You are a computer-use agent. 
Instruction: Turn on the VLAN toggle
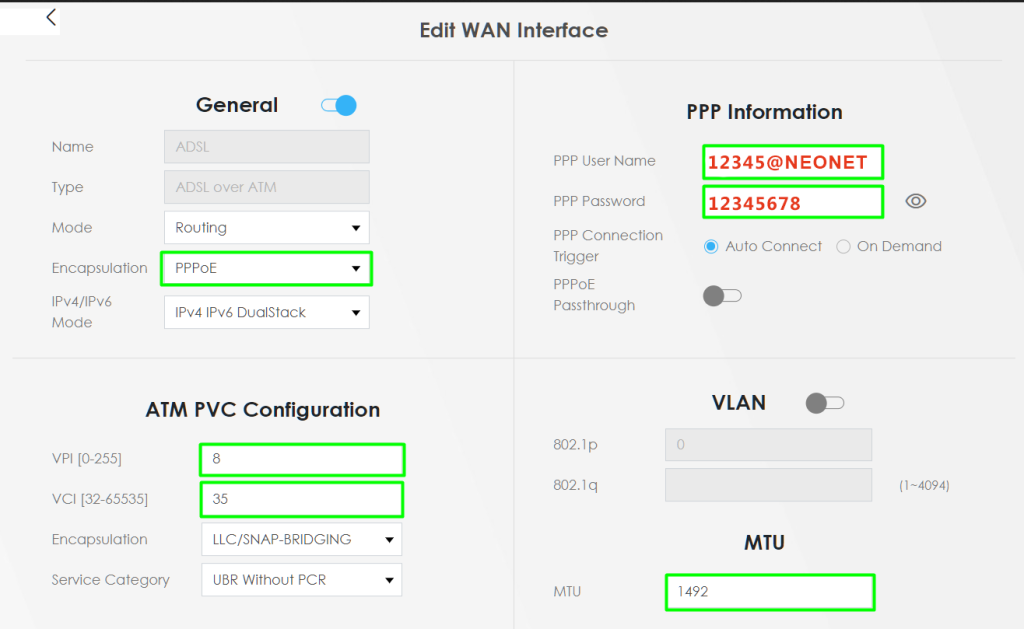coord(825,403)
